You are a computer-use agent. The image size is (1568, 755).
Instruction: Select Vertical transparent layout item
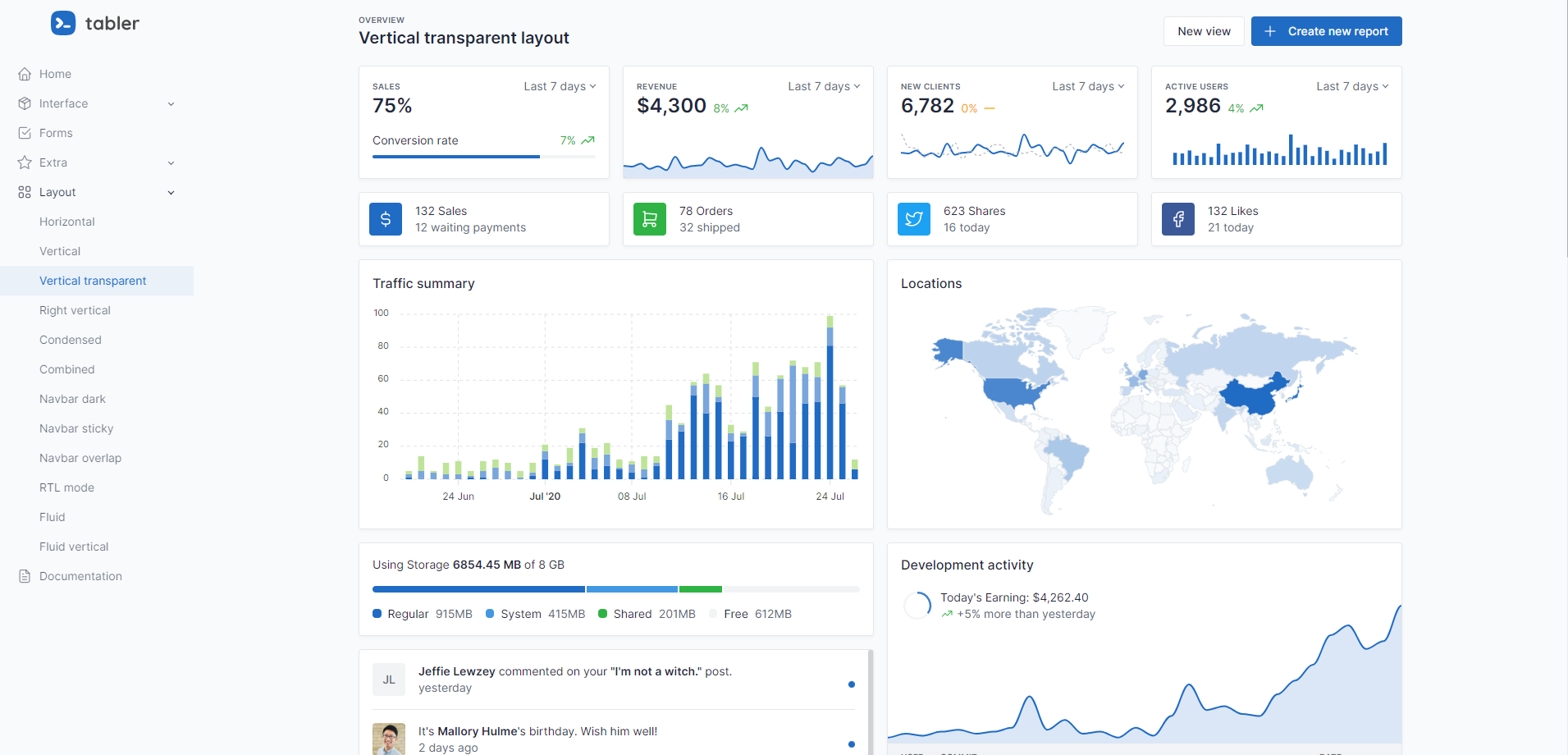97,281
